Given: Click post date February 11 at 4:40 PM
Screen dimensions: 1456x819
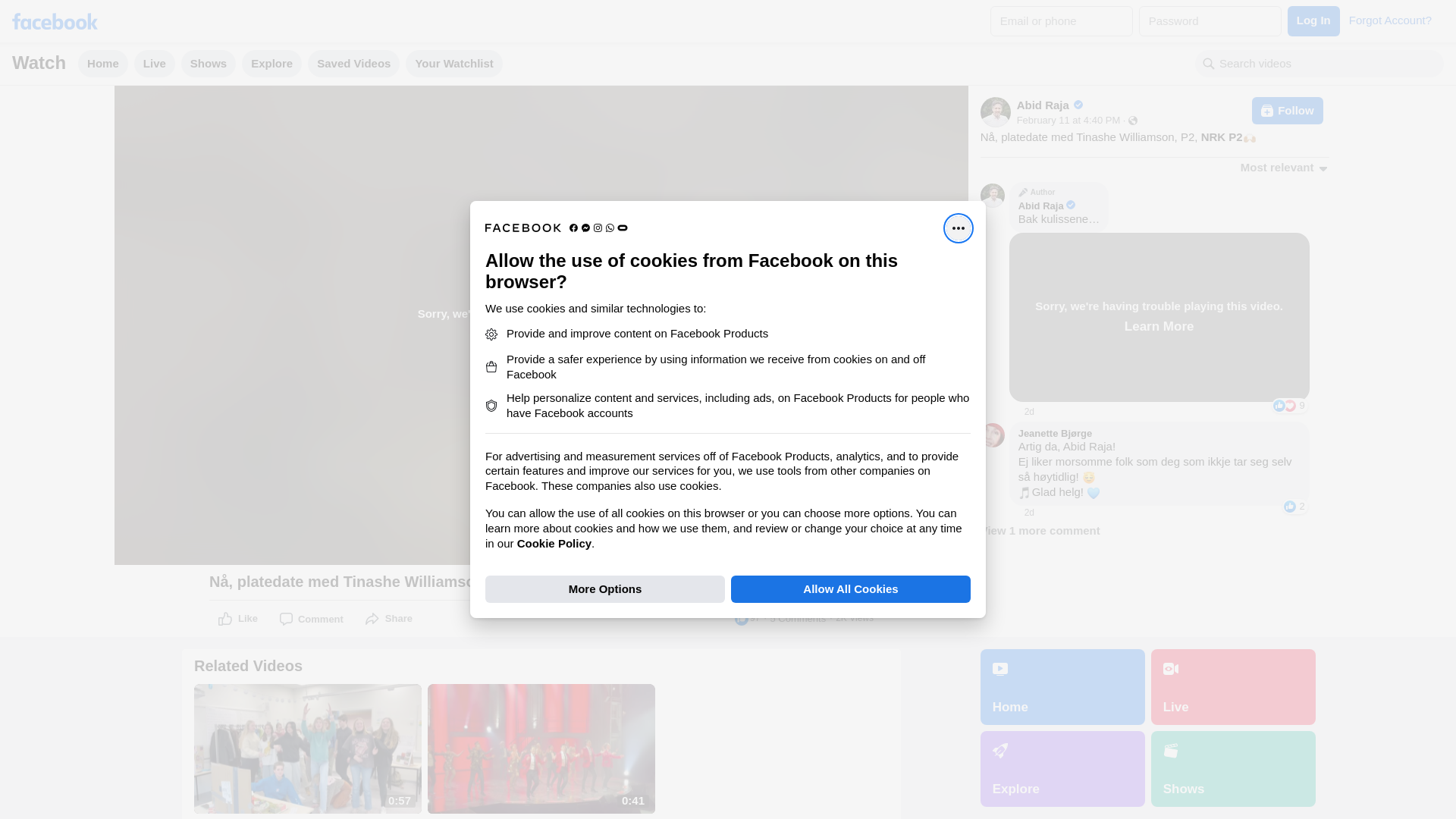Looking at the screenshot, I should pos(1068,121).
